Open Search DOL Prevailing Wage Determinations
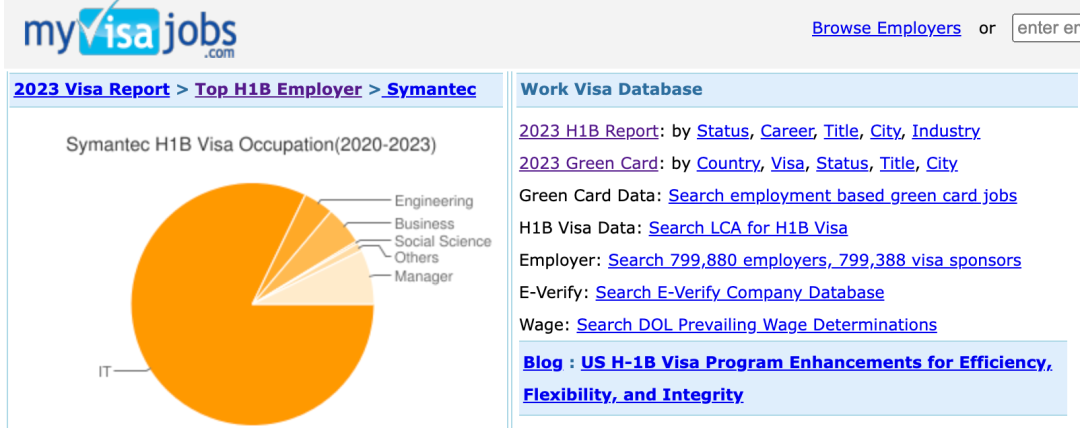The width and height of the screenshot is (1080, 428). click(x=756, y=325)
